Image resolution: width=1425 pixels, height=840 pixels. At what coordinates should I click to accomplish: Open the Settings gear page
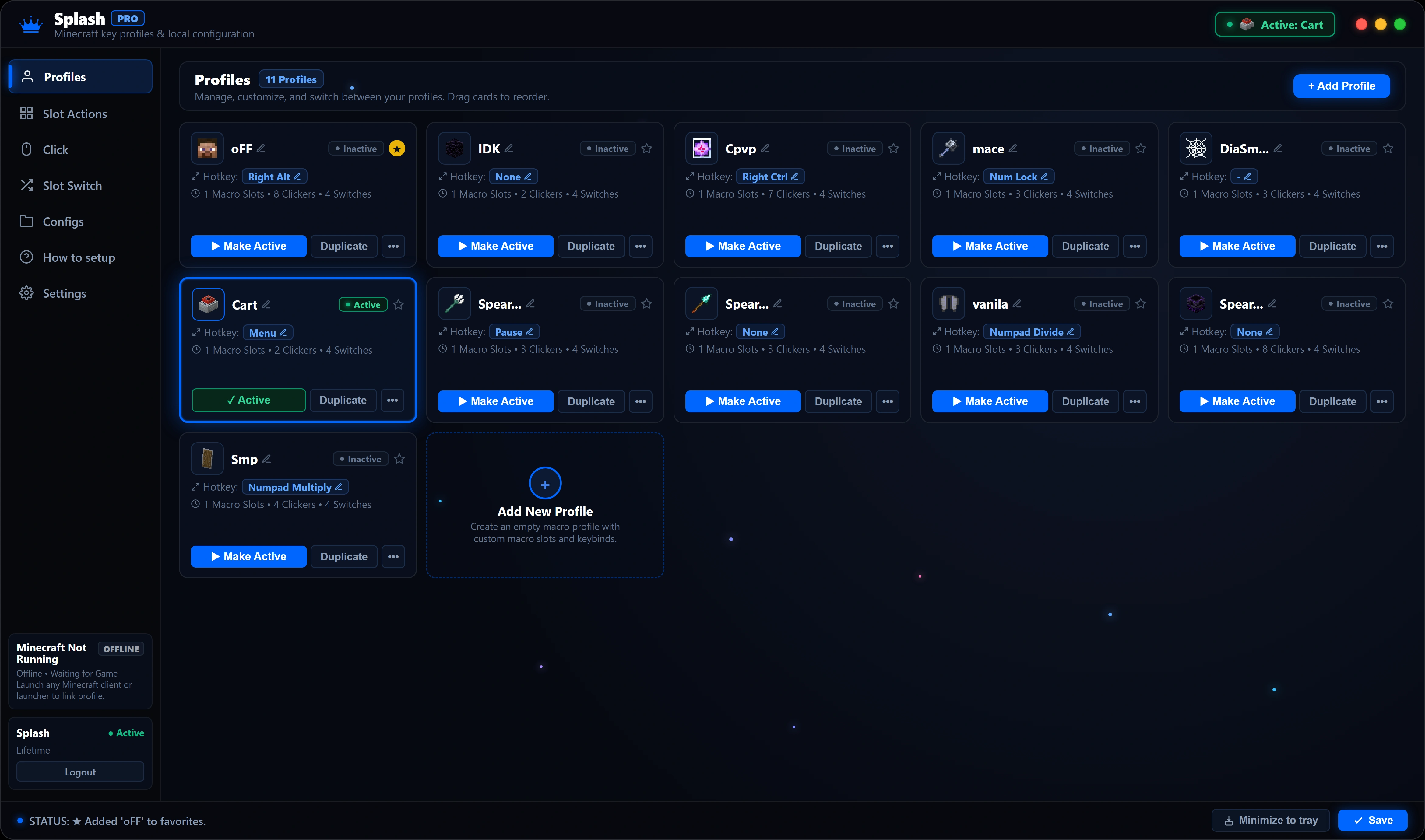80,293
